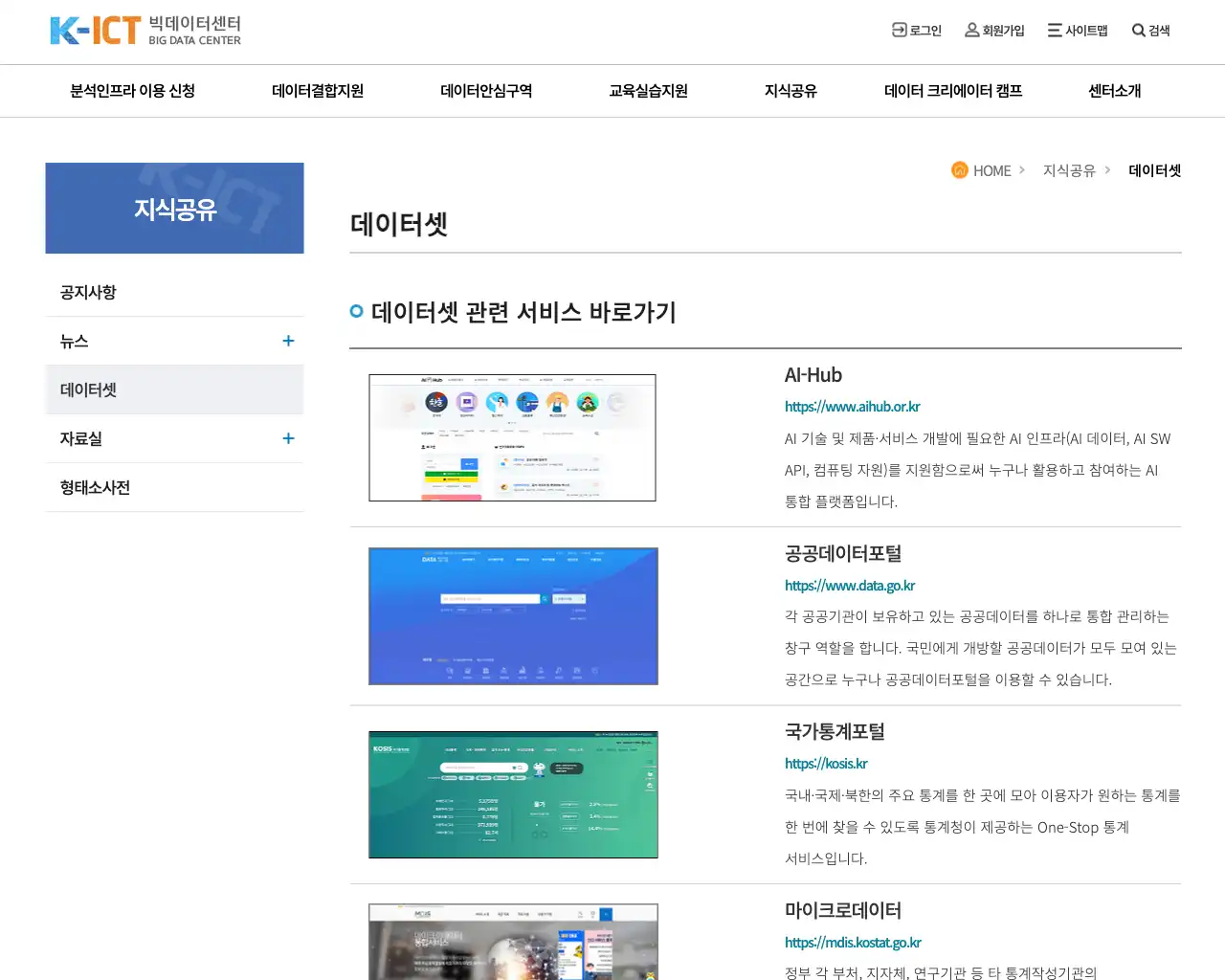Click the K-ICT Big Data Center logo

145,31
